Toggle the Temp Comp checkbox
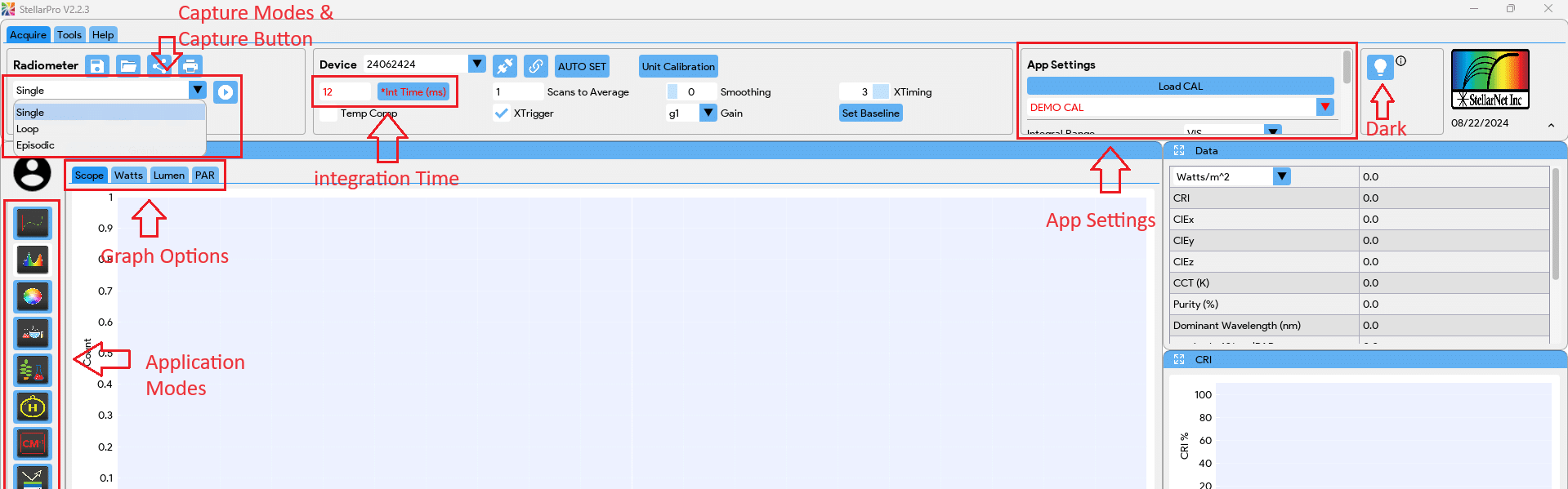The image size is (1568, 489). coord(328,113)
